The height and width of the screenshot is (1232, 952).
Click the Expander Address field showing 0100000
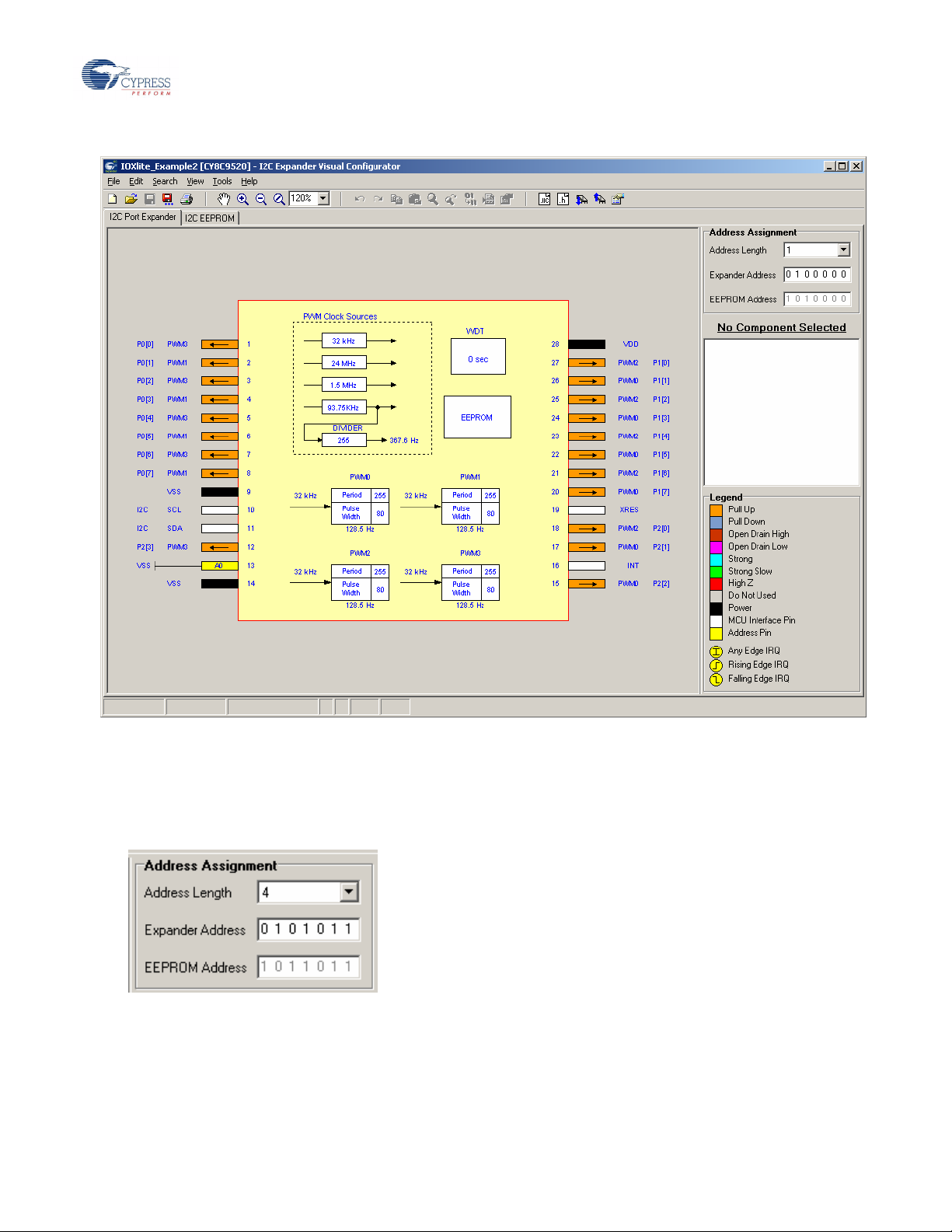816,274
